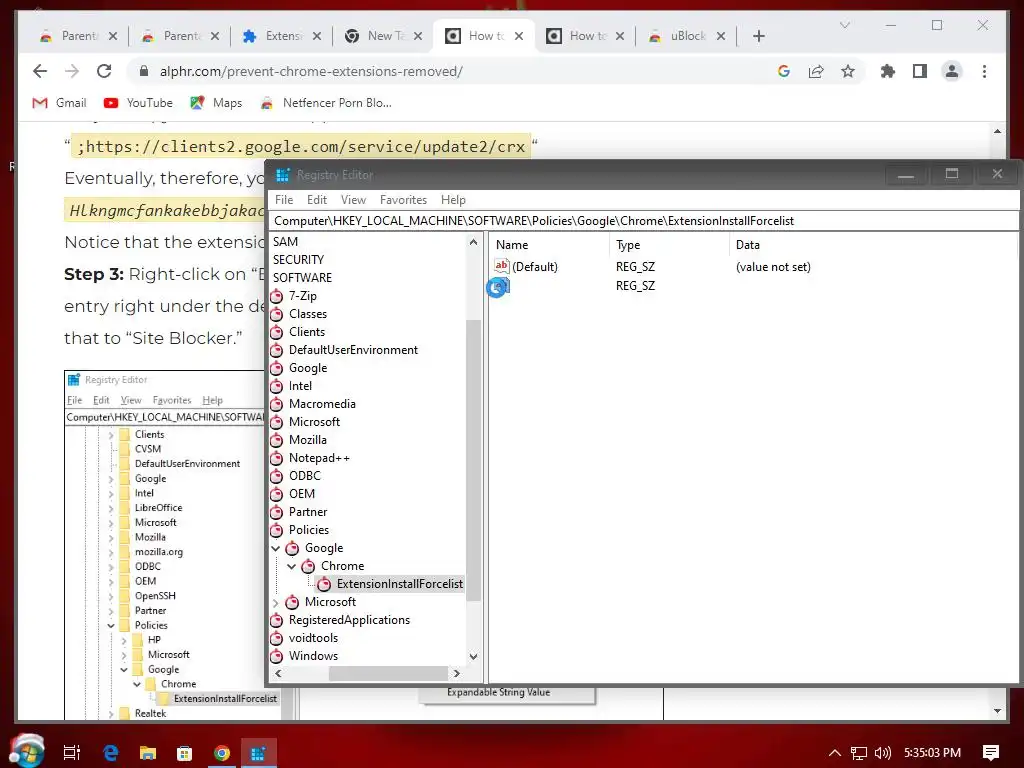Collapse the Chrome key
Screen dimensions: 1024x768
pyautogui.click(x=291, y=566)
